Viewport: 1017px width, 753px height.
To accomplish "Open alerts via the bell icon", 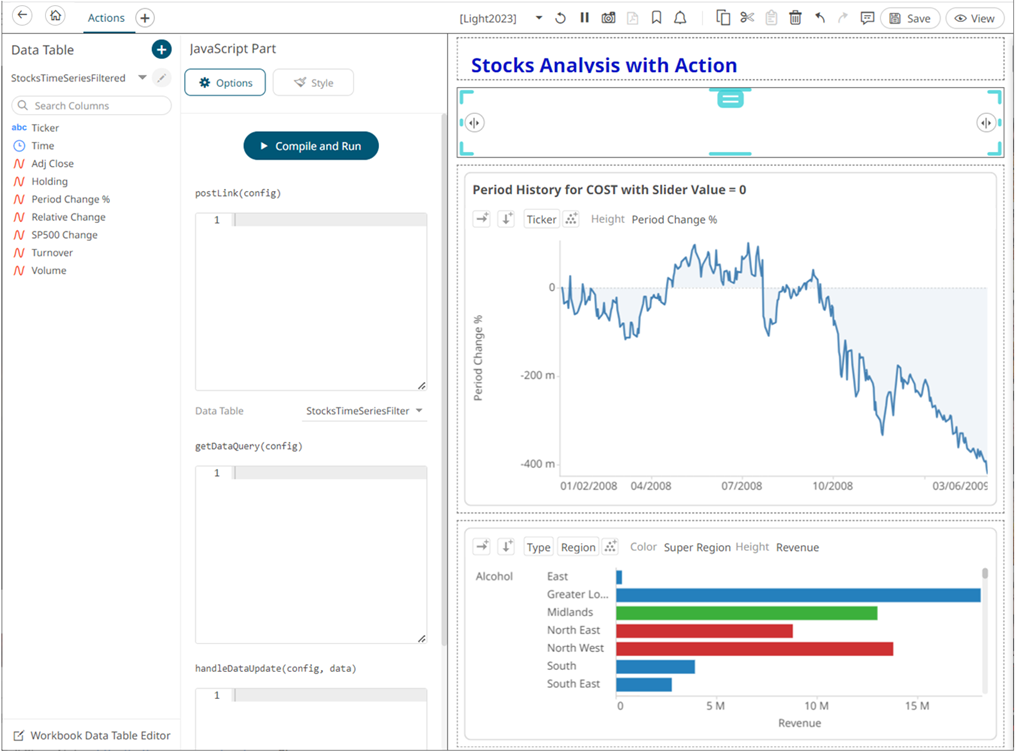I will (x=680, y=18).
